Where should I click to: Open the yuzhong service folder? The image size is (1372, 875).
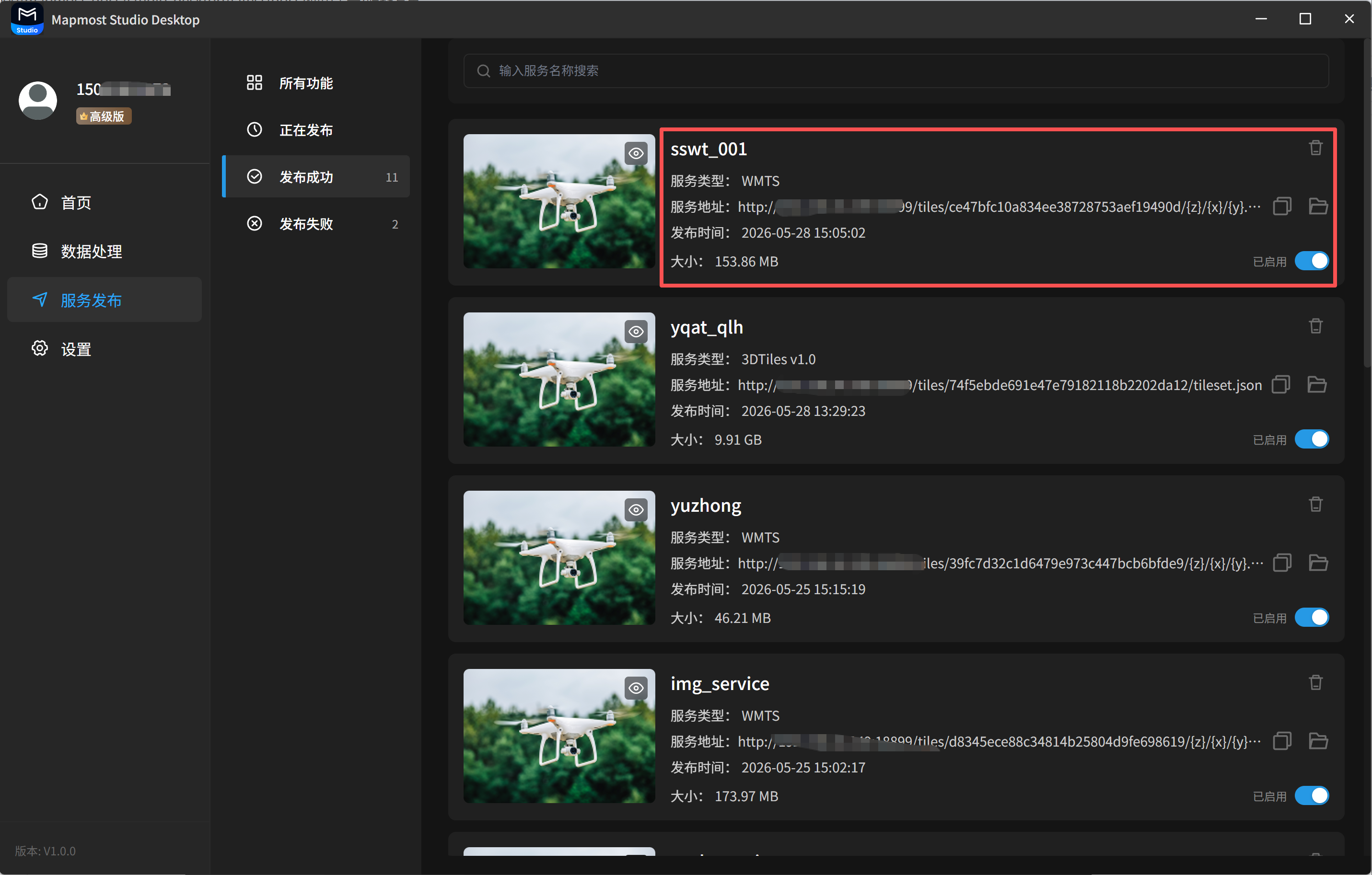point(1318,563)
